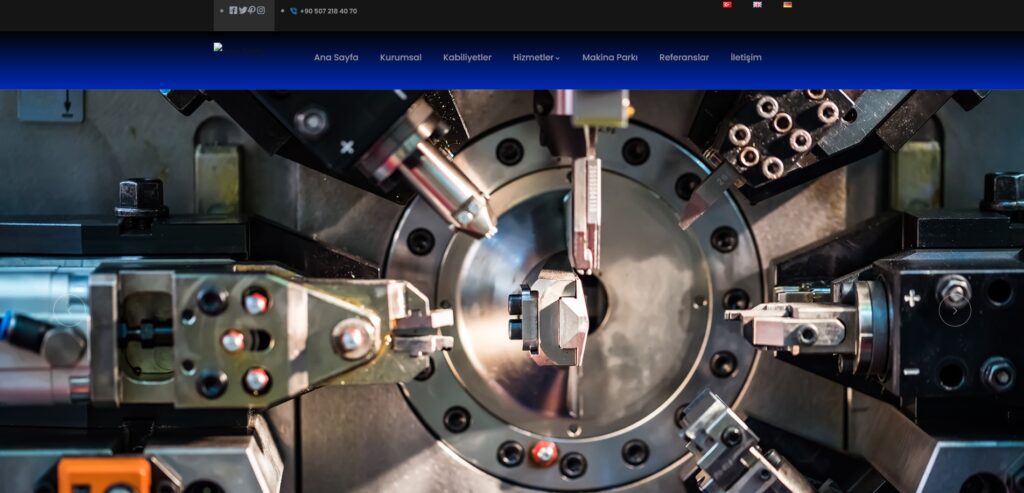1024x493 pixels.
Task: Call the number +90 507 218 40 70
Action: 328,11
